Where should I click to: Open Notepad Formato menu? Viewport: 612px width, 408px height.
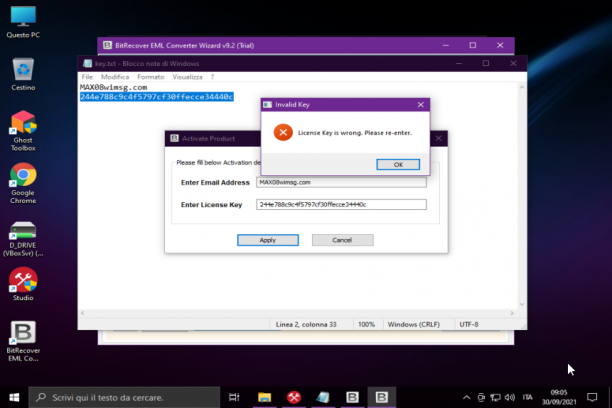151,77
